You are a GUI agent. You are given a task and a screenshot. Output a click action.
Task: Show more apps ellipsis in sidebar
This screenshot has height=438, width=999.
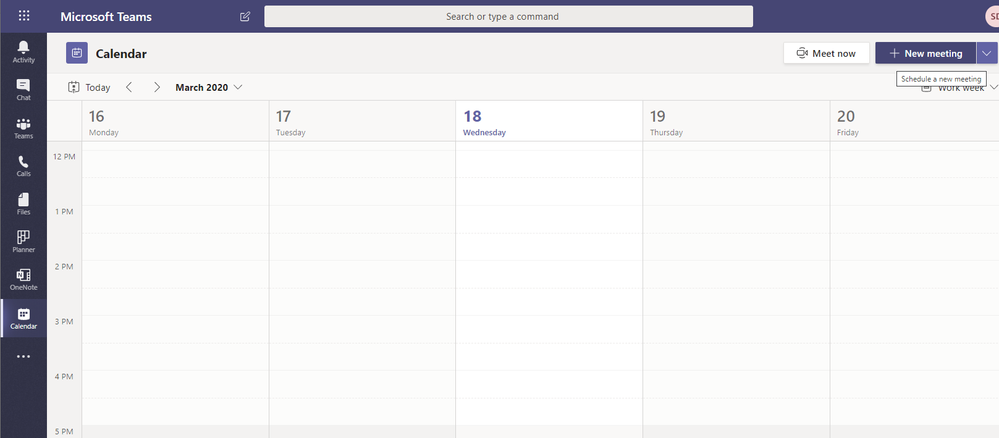pyautogui.click(x=24, y=356)
